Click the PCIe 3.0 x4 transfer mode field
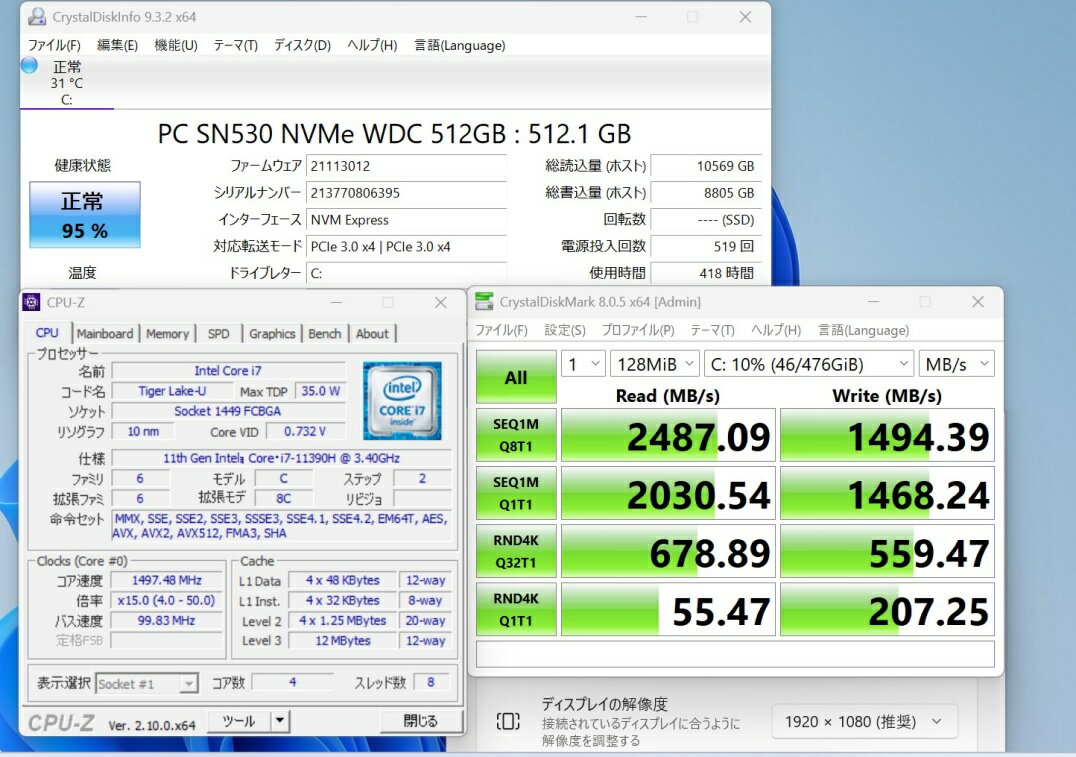This screenshot has height=757, width=1076. [x=406, y=246]
